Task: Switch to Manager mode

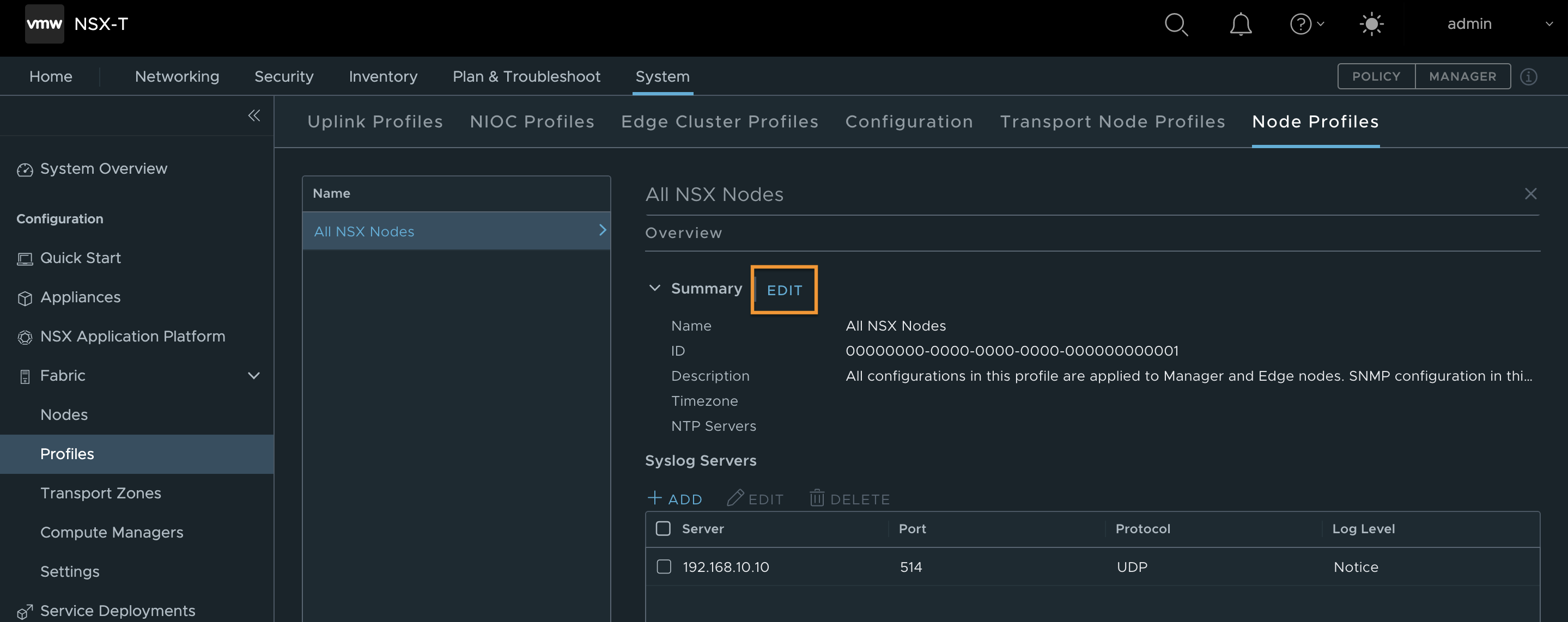Action: 1463,76
